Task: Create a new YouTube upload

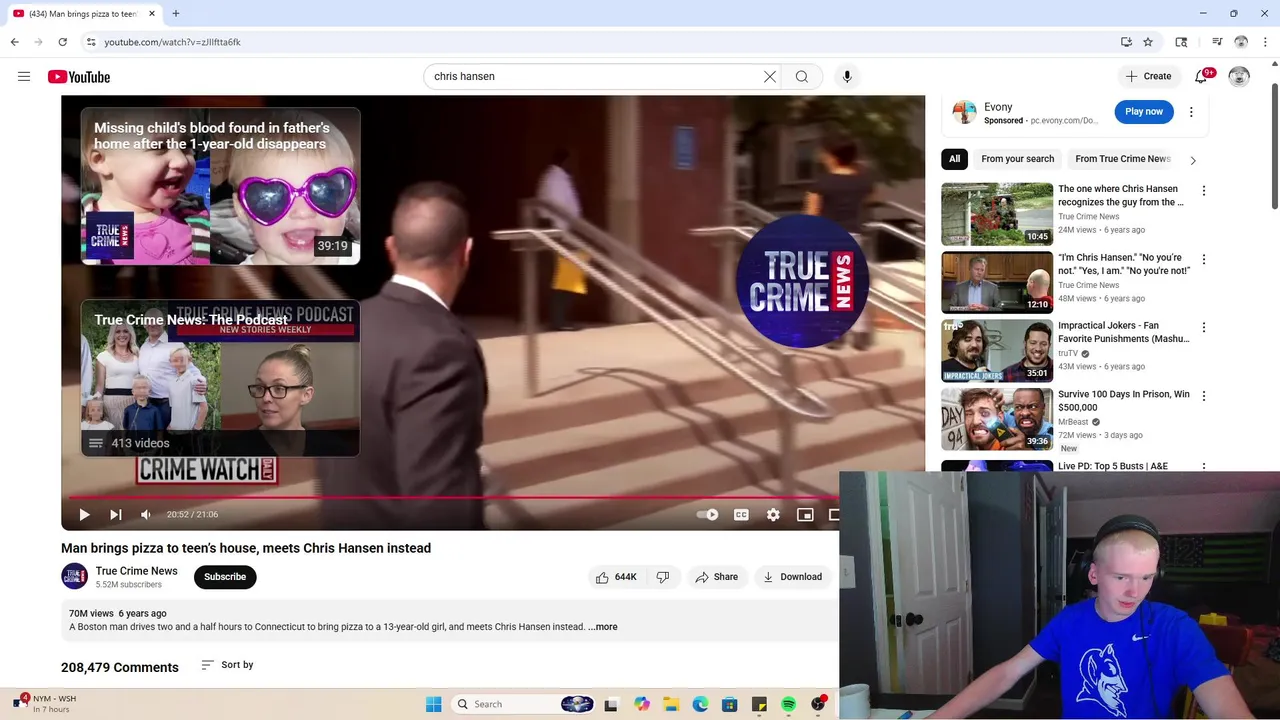Action: [x=1148, y=76]
